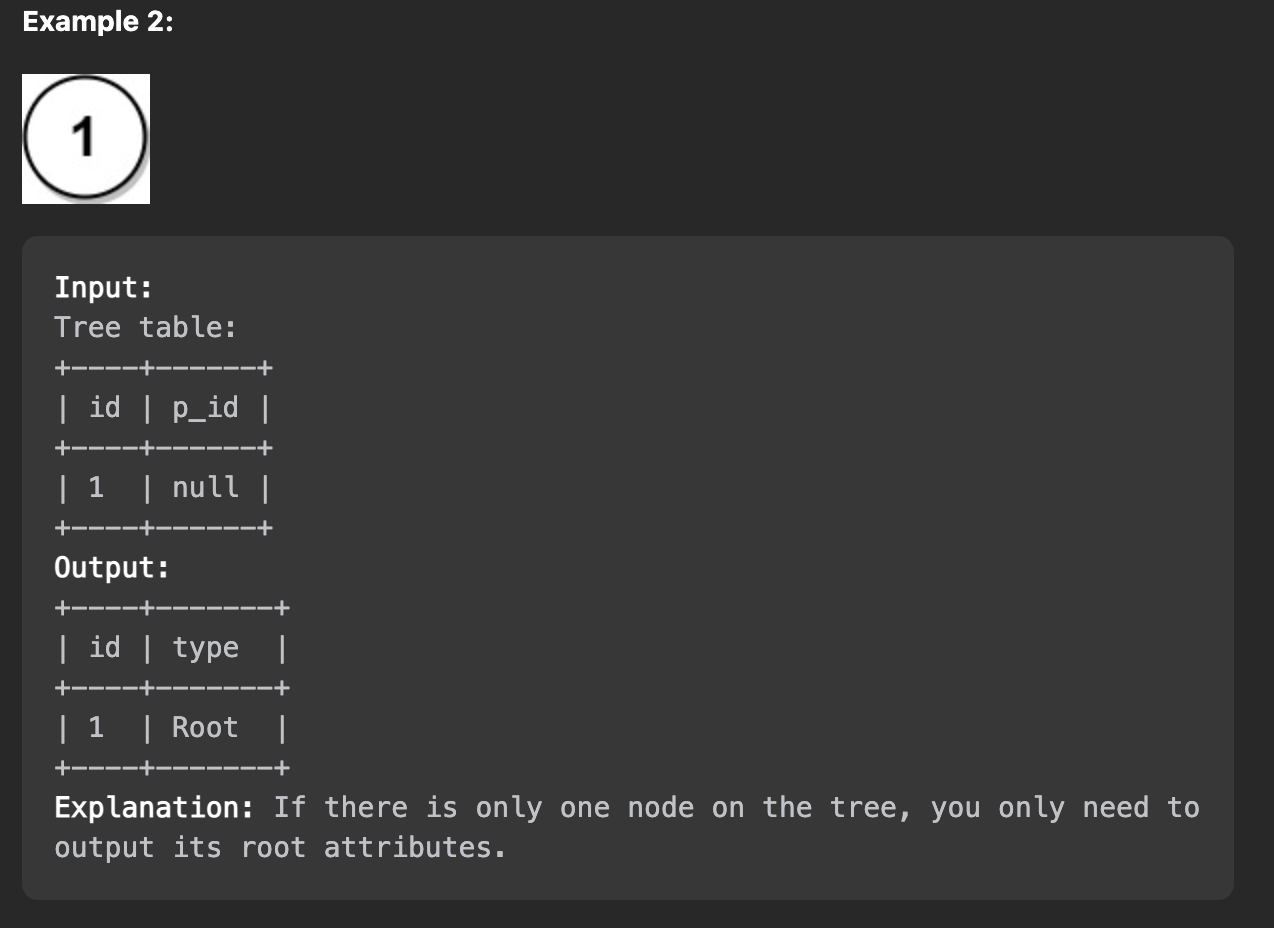Screen dimensions: 1274x928
Task: Click the 1 in the Output table row
Action: 96,728
